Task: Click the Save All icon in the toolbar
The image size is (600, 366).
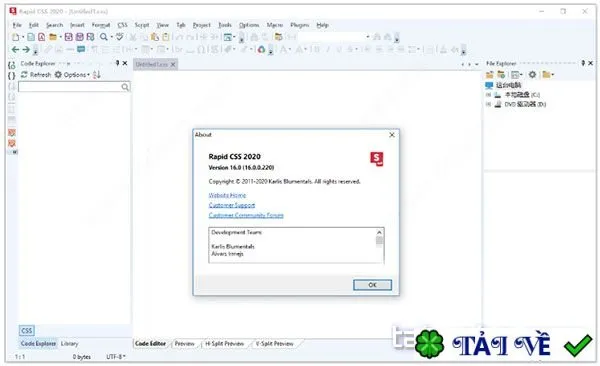Action: 79,37
